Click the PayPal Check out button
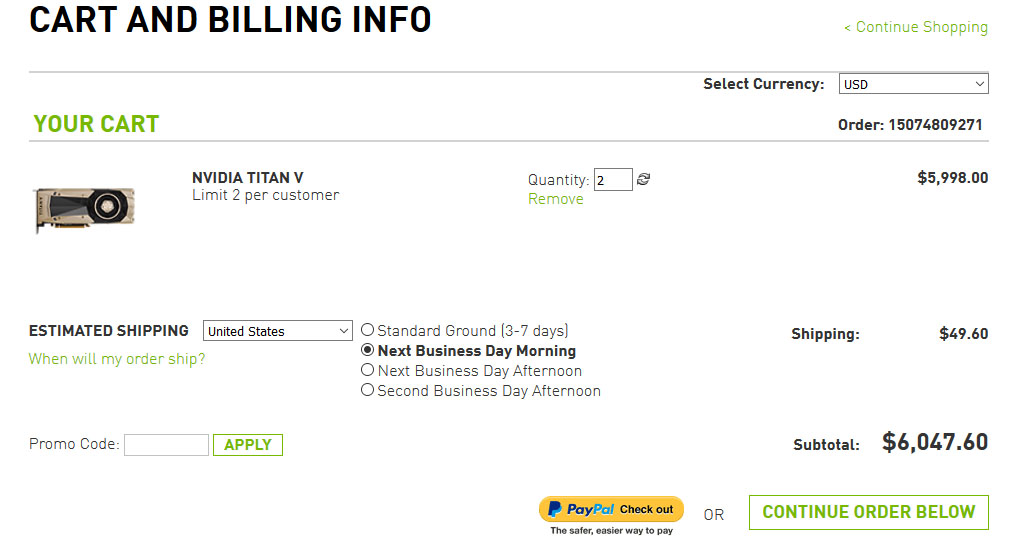 tap(611, 509)
